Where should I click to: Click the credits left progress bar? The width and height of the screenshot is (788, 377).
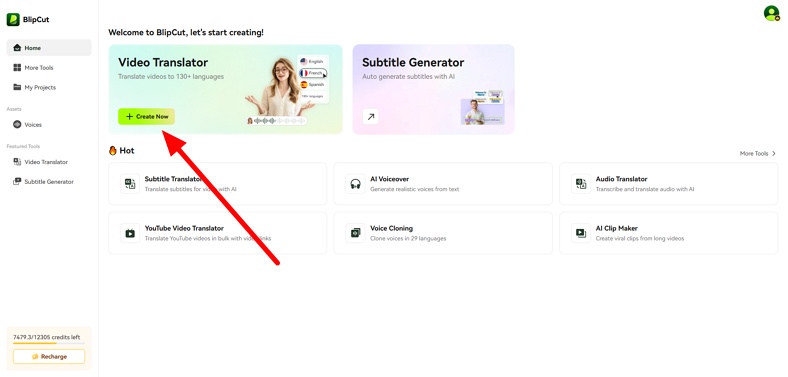tap(49, 343)
